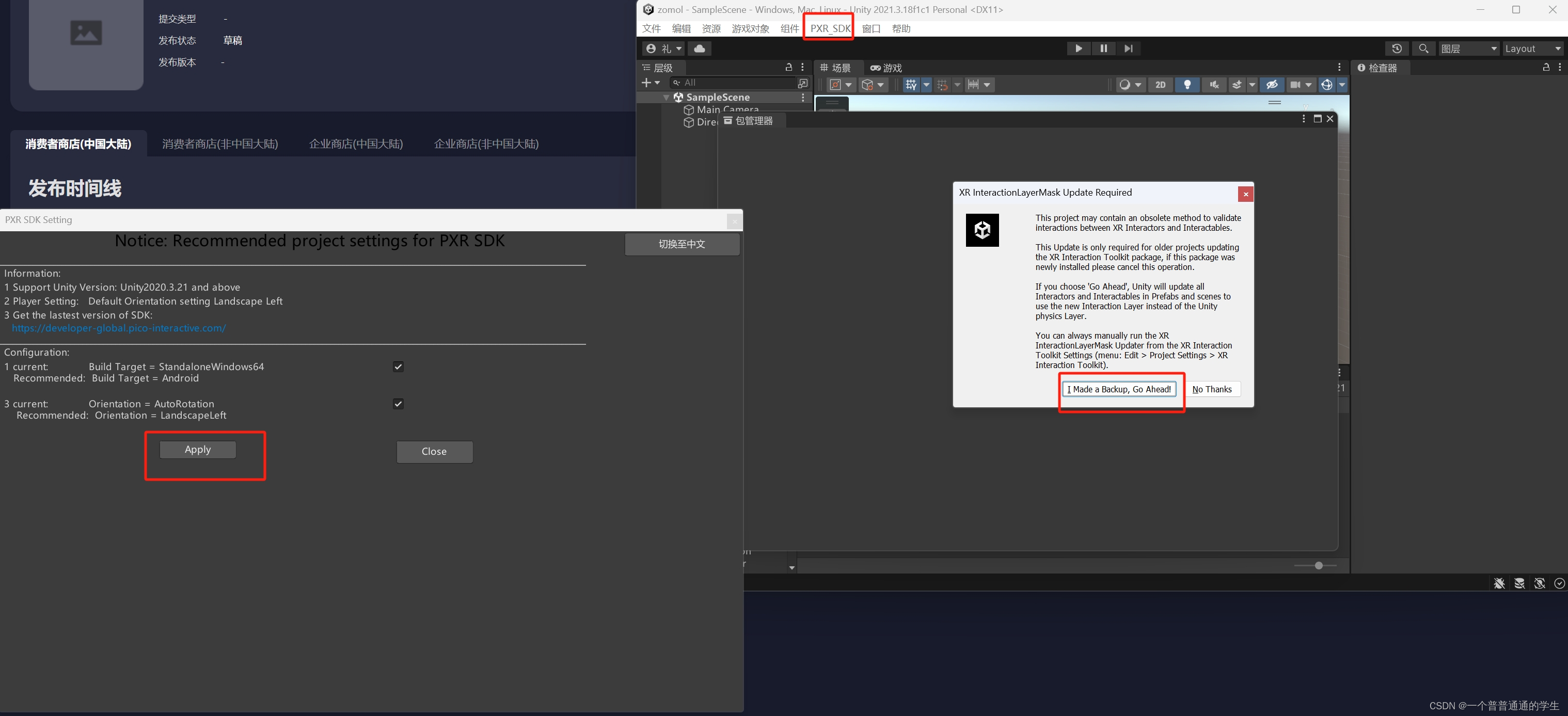Toggle scene gizmos icon

pos(1326,85)
